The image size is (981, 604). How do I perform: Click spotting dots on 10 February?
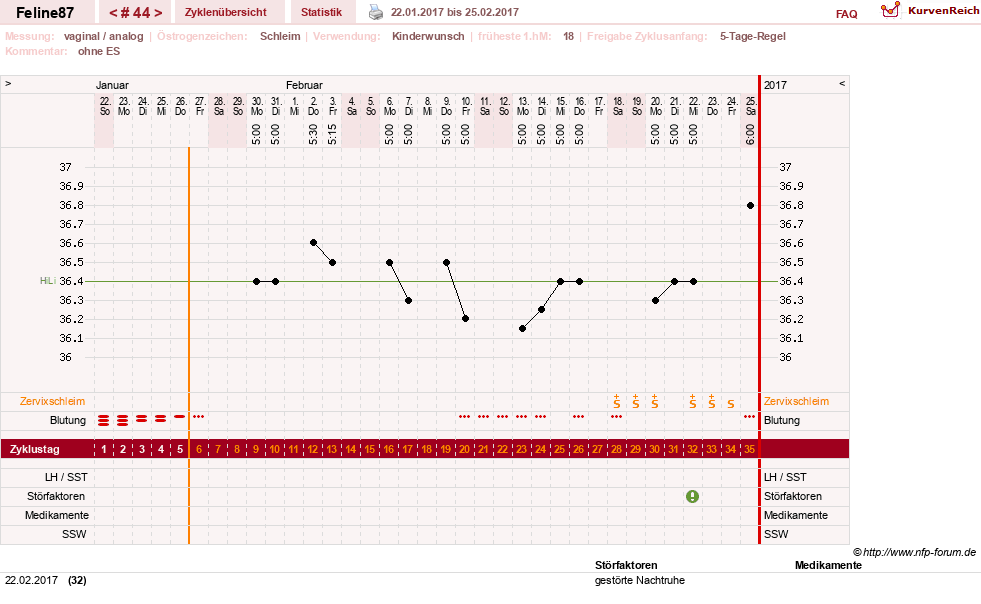[464, 416]
